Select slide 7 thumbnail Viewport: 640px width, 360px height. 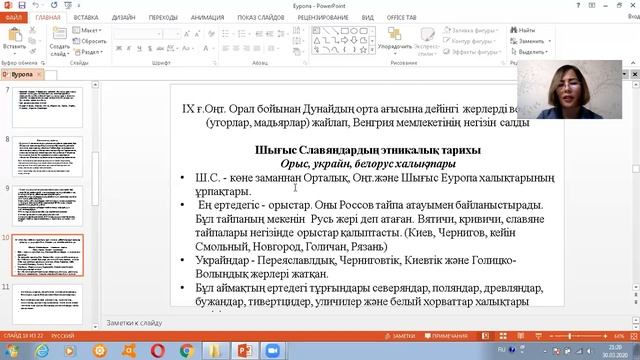click(x=47, y=107)
